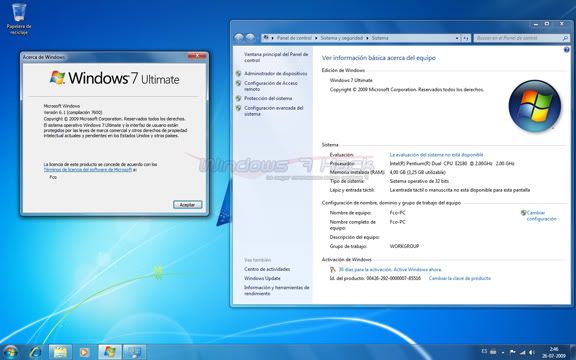The image size is (576, 360).
Task: Refresh the Sistema control panel address bar
Action: coord(466,38)
